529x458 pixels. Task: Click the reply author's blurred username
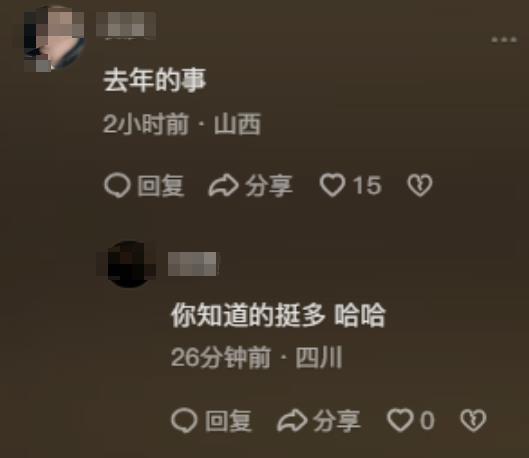193,264
